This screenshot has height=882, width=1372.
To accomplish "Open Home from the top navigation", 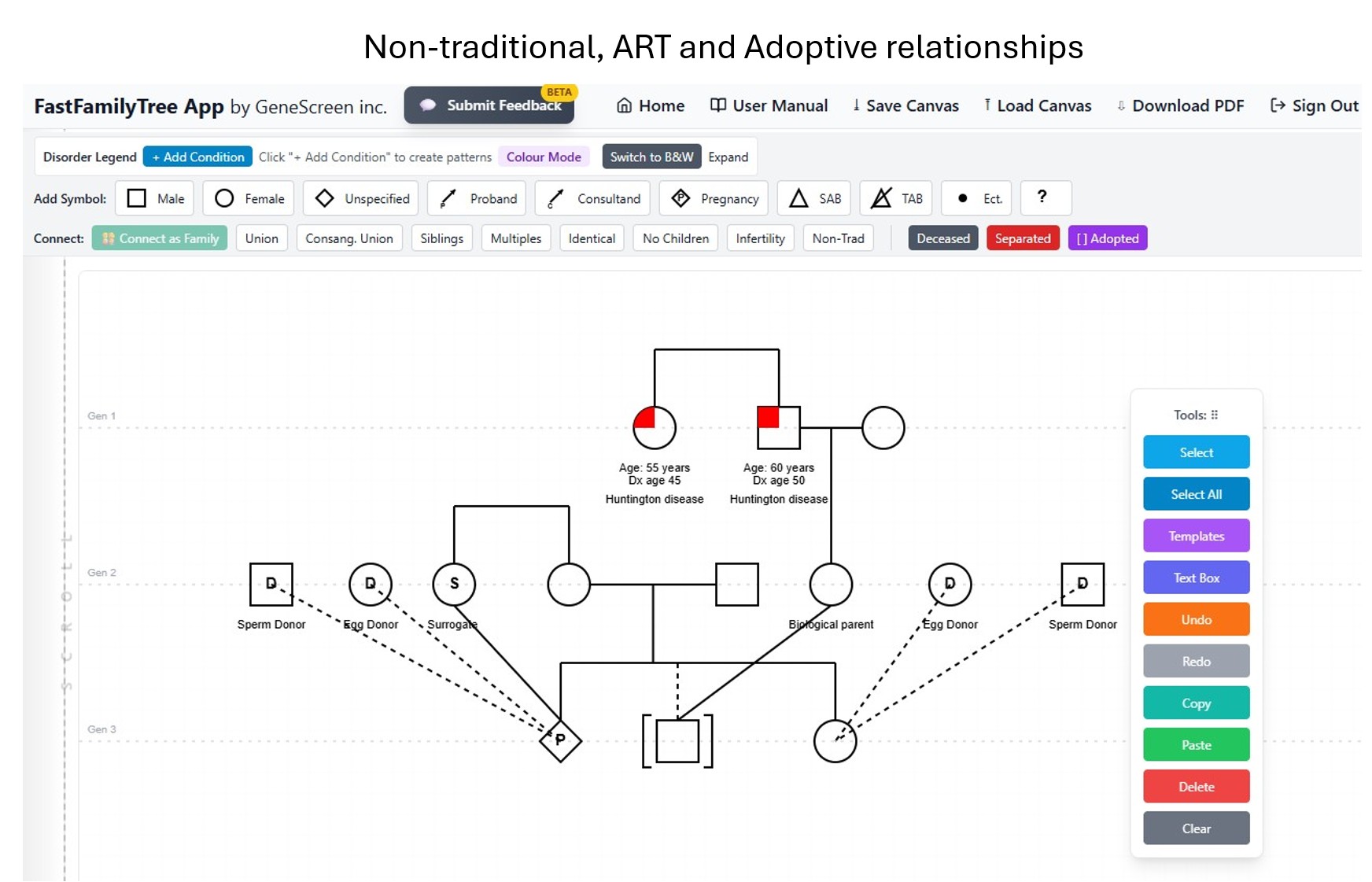I will [x=650, y=105].
